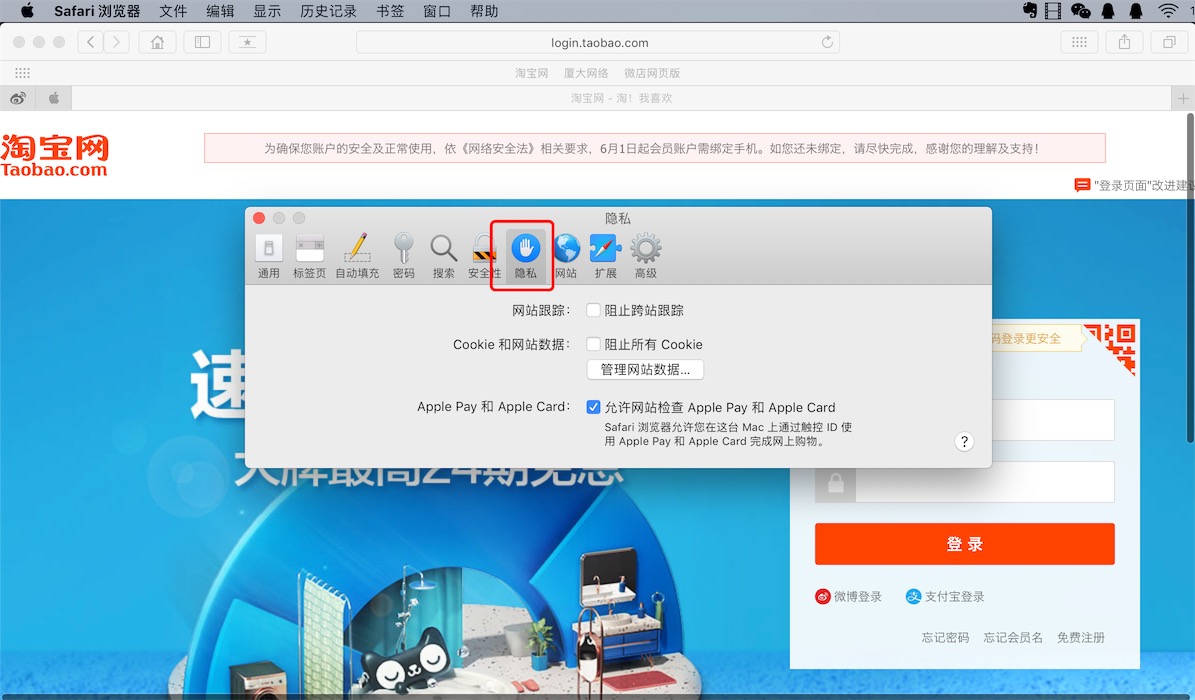
Task: Click 忘记密码 link
Action: tap(945, 637)
